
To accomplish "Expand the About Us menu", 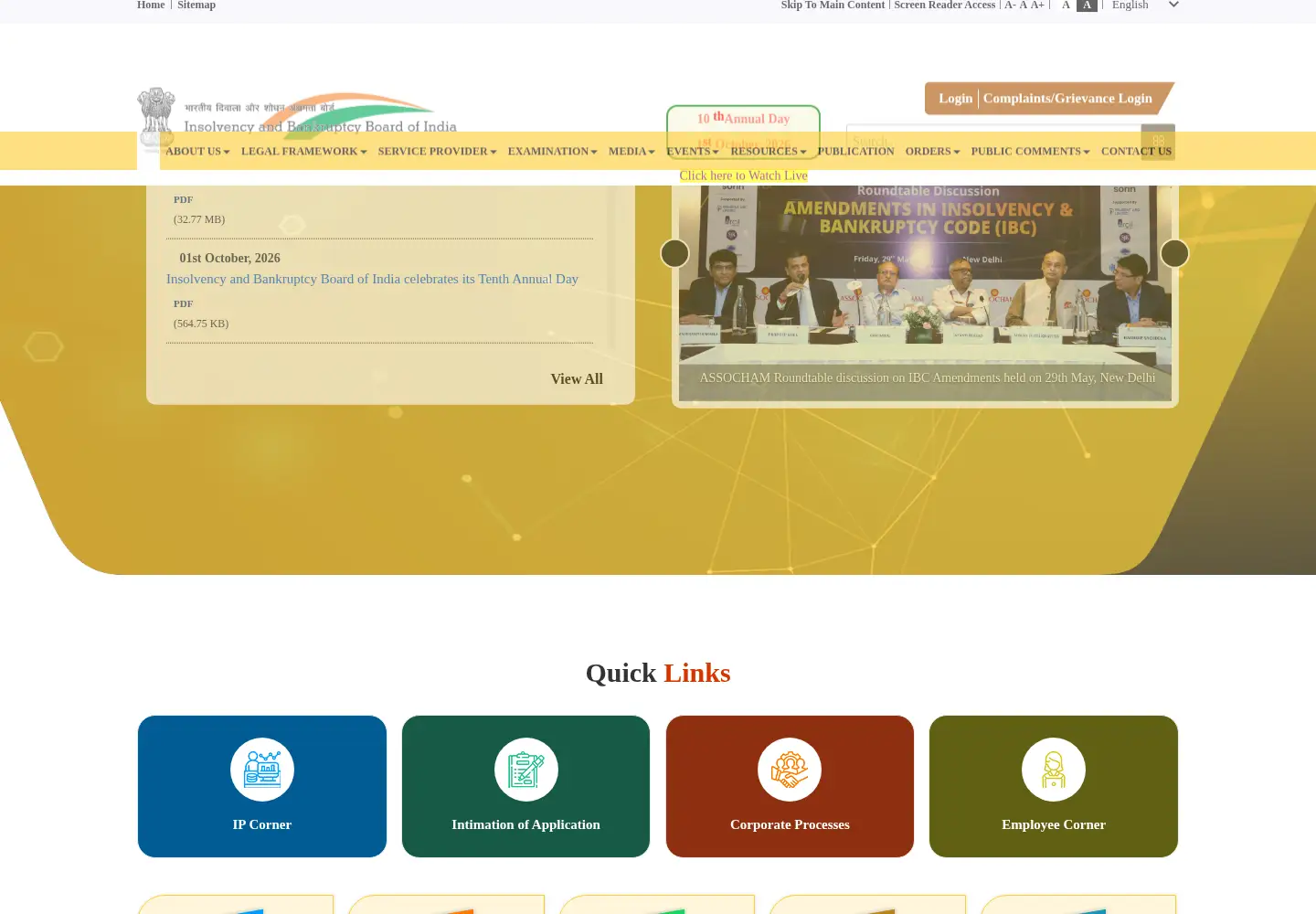I will pos(197,152).
